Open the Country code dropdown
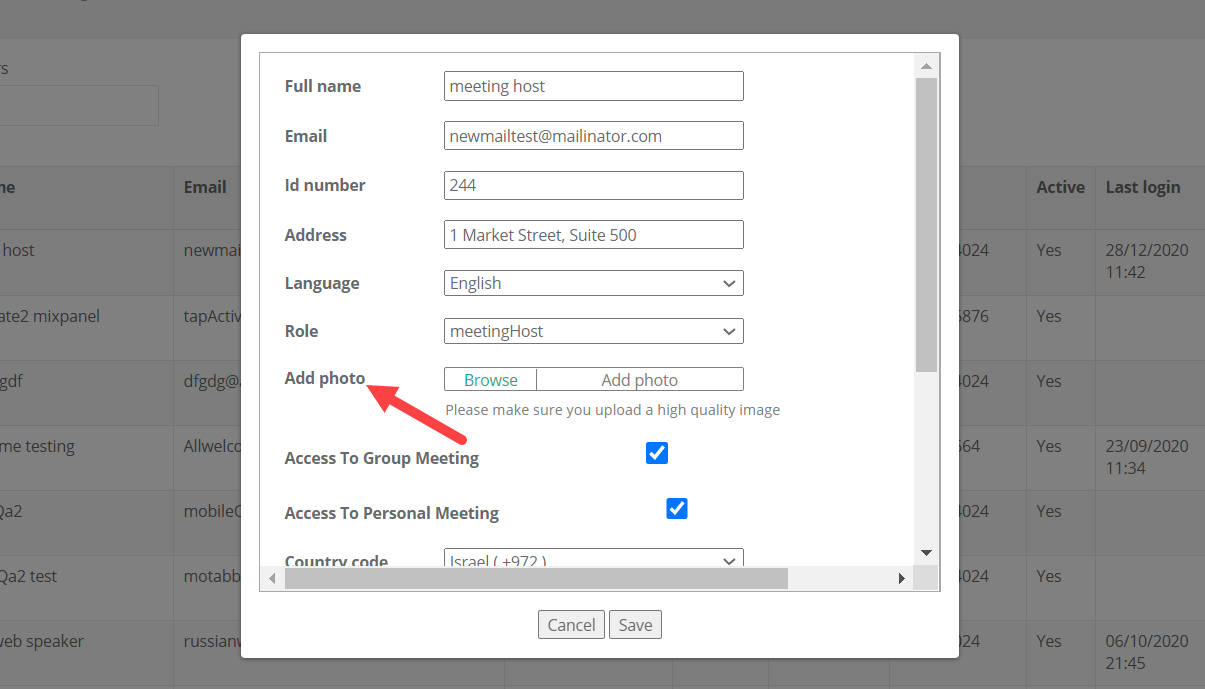The height and width of the screenshot is (689, 1205). tap(593, 561)
